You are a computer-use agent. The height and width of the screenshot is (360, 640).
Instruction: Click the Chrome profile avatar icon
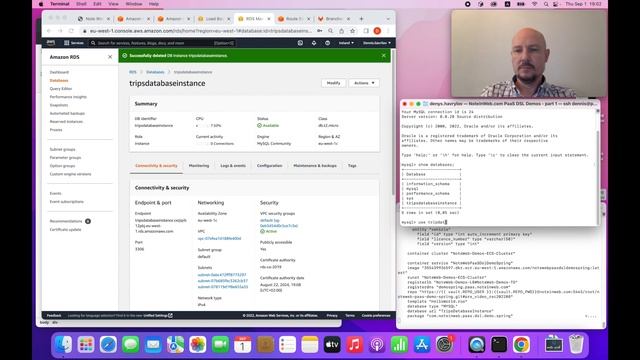[x=377, y=31]
